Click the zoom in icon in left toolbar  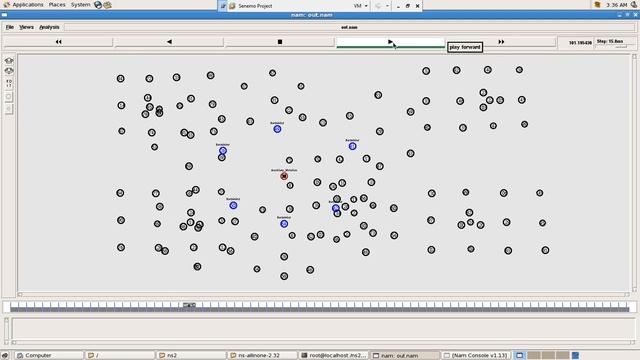point(9,60)
